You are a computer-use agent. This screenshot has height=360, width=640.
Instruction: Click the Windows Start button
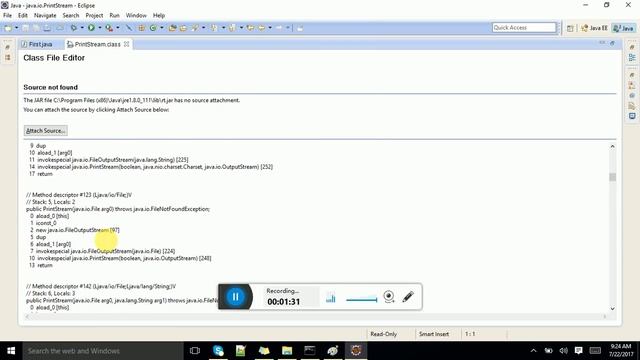click(11, 351)
